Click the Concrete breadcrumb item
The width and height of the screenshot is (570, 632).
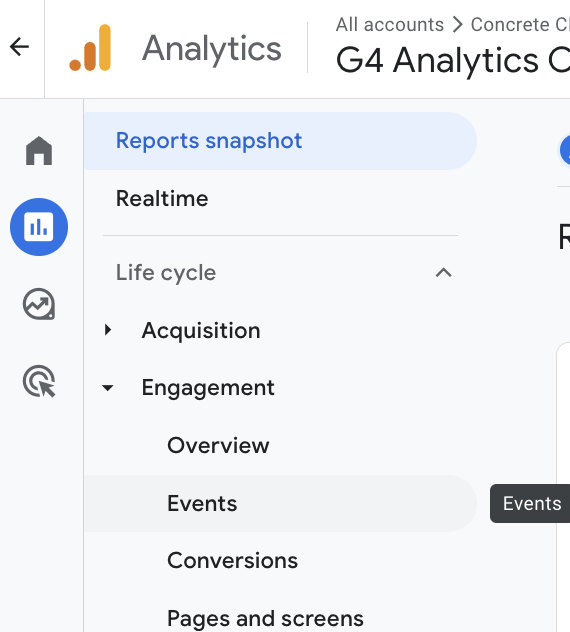pyautogui.click(x=520, y=25)
